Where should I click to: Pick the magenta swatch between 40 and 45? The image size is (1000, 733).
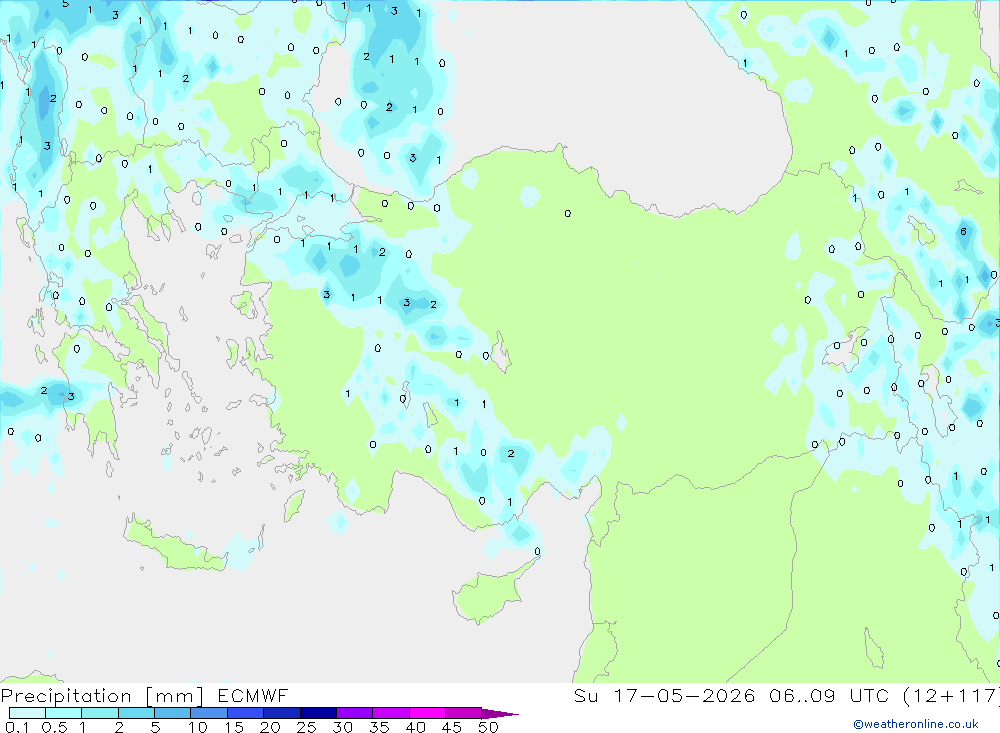[x=427, y=713]
